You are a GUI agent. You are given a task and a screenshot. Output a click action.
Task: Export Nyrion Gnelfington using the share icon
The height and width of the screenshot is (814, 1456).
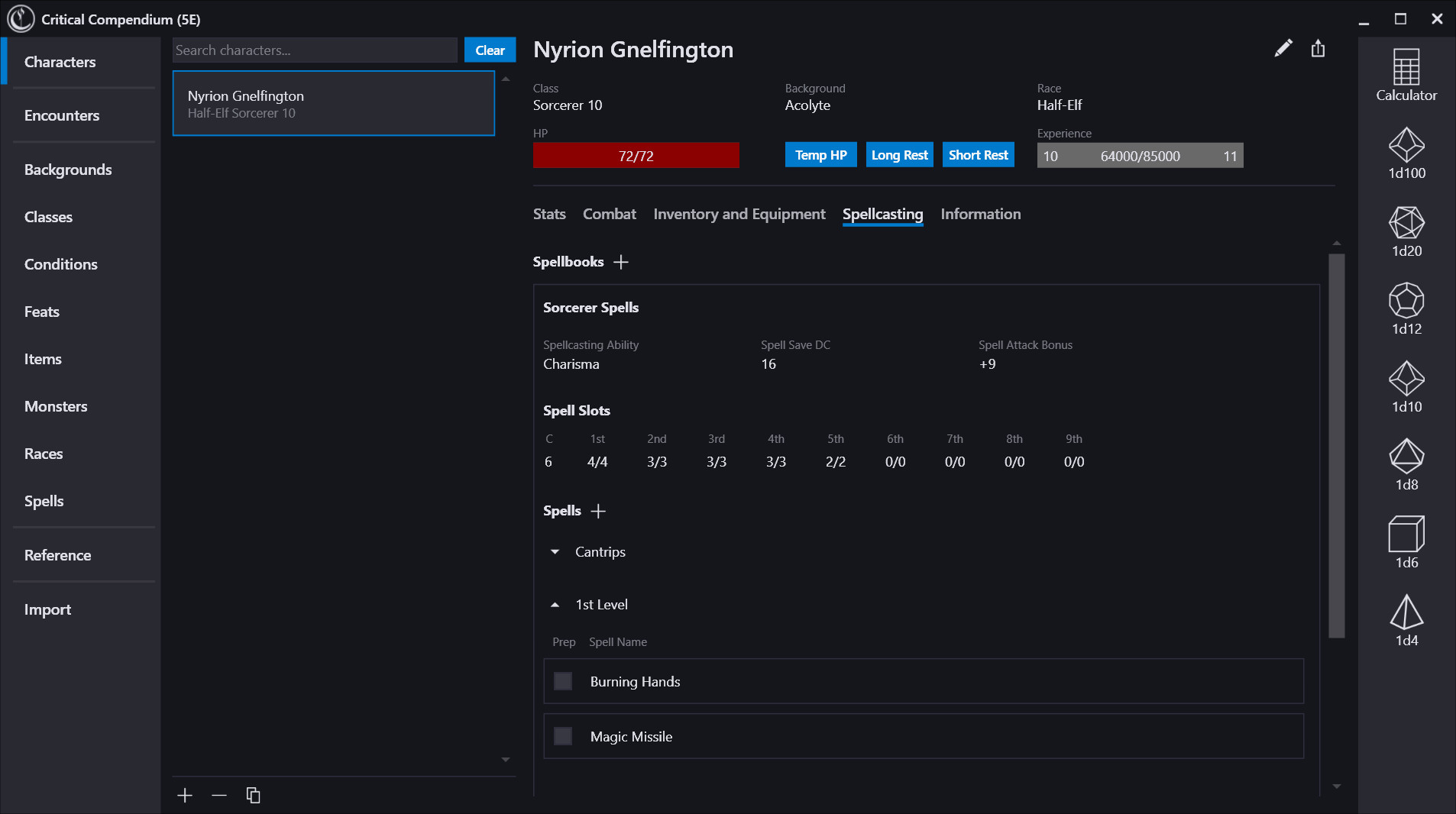click(1316, 48)
